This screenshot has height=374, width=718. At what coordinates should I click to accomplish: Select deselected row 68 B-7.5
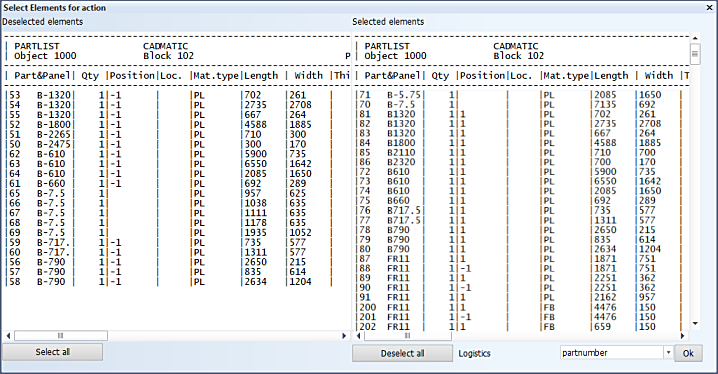click(x=177, y=223)
